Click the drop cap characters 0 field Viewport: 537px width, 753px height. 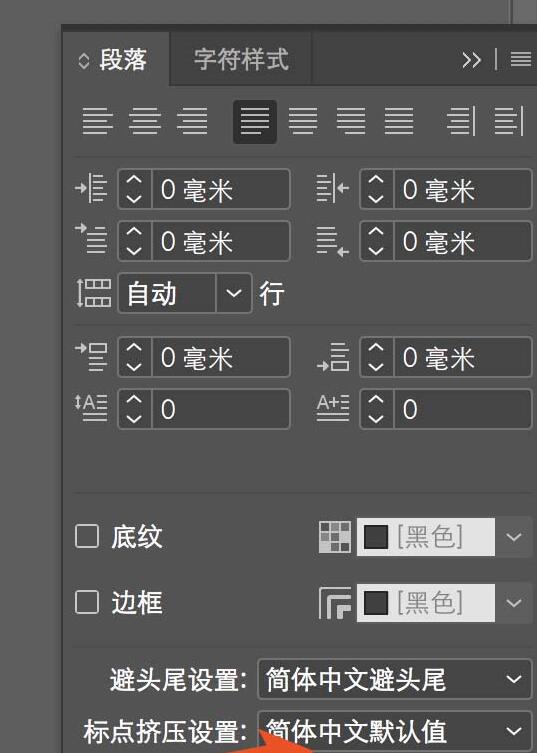pyautogui.click(x=463, y=409)
